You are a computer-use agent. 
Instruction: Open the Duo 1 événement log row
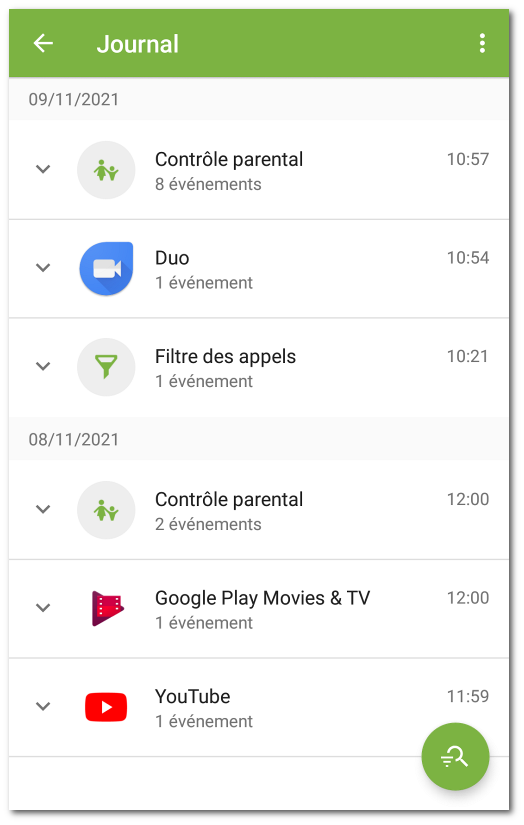259,269
